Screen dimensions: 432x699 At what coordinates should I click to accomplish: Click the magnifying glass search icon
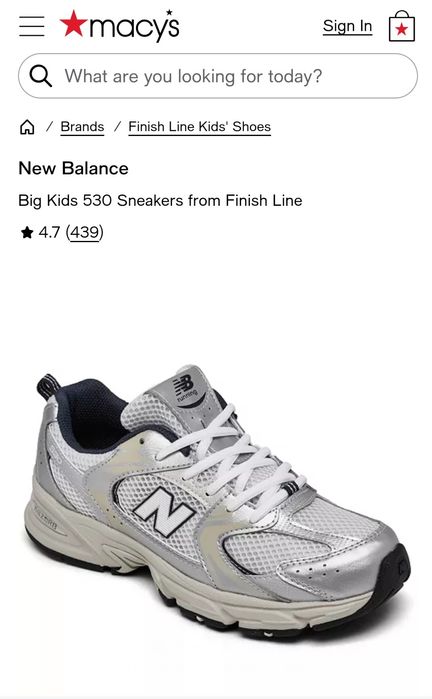click(x=41, y=76)
